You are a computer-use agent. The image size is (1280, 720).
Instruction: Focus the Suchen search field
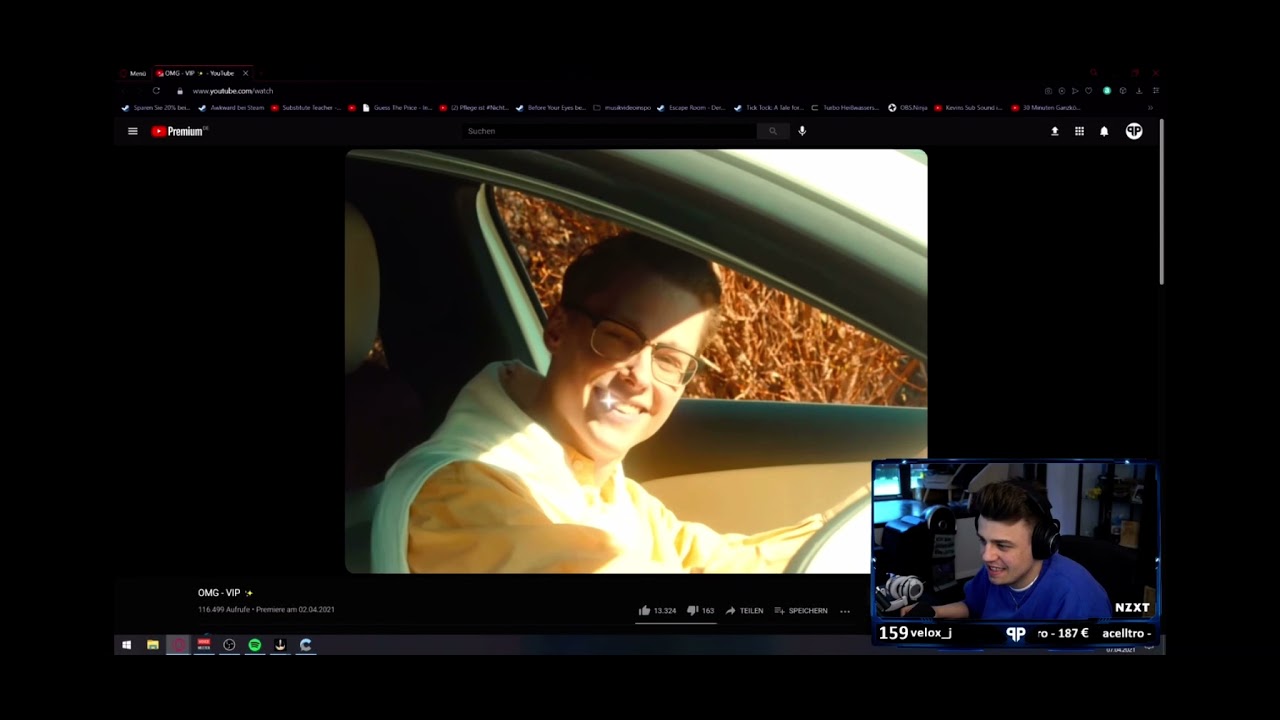(609, 131)
